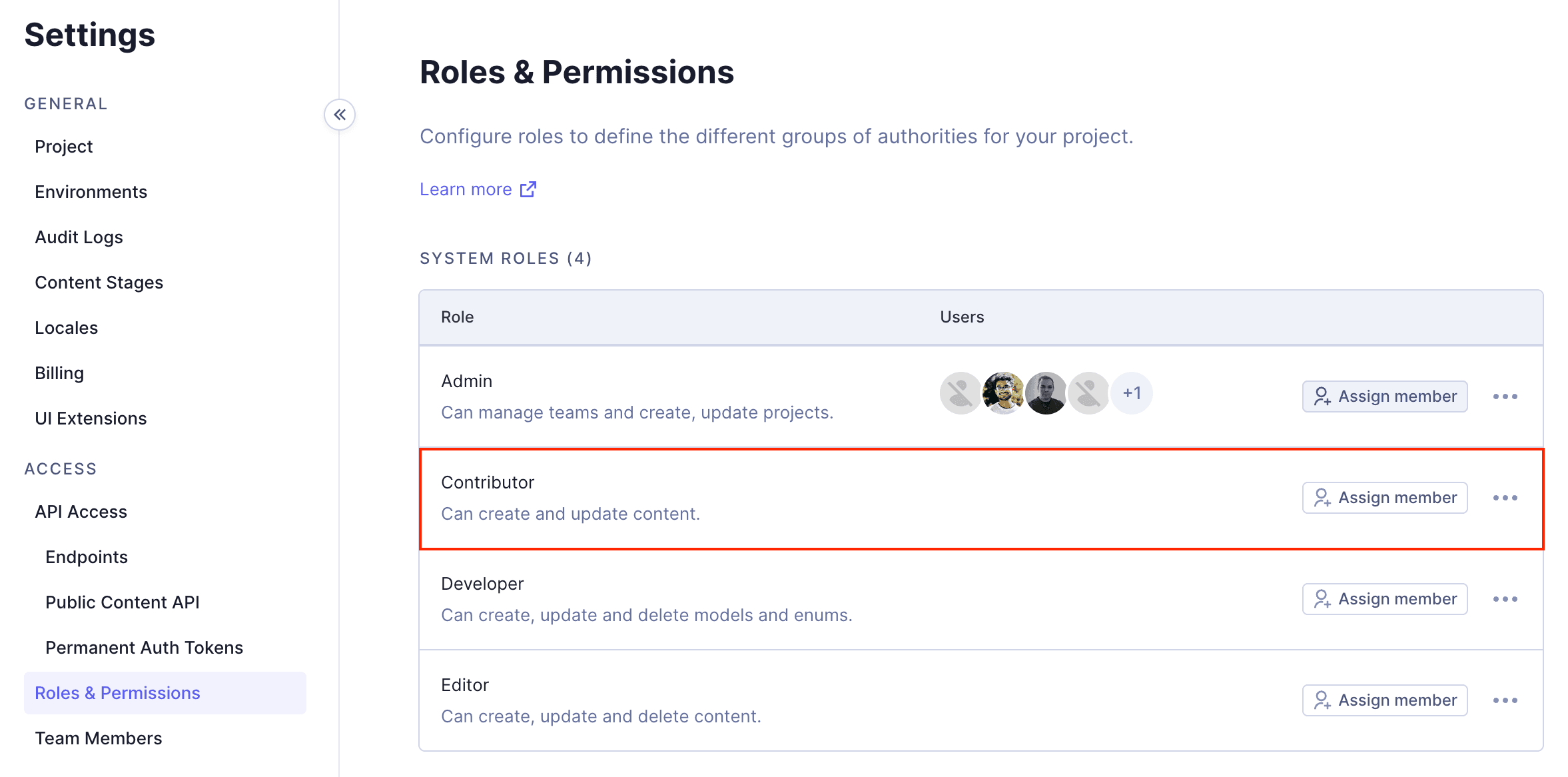Click the first placeholder avatar in Admin row
The height and width of the screenshot is (777, 1568).
tap(961, 393)
